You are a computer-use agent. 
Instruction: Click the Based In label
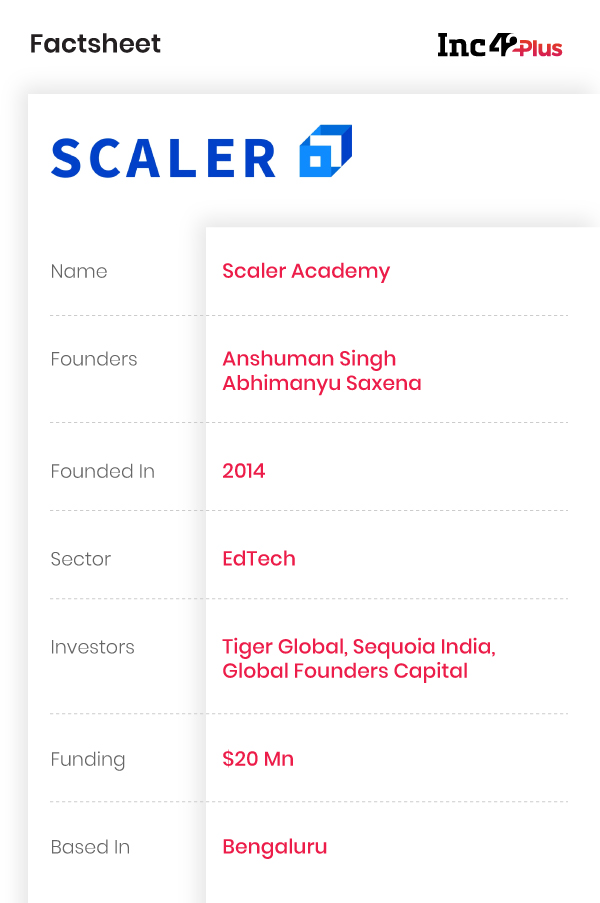90,847
